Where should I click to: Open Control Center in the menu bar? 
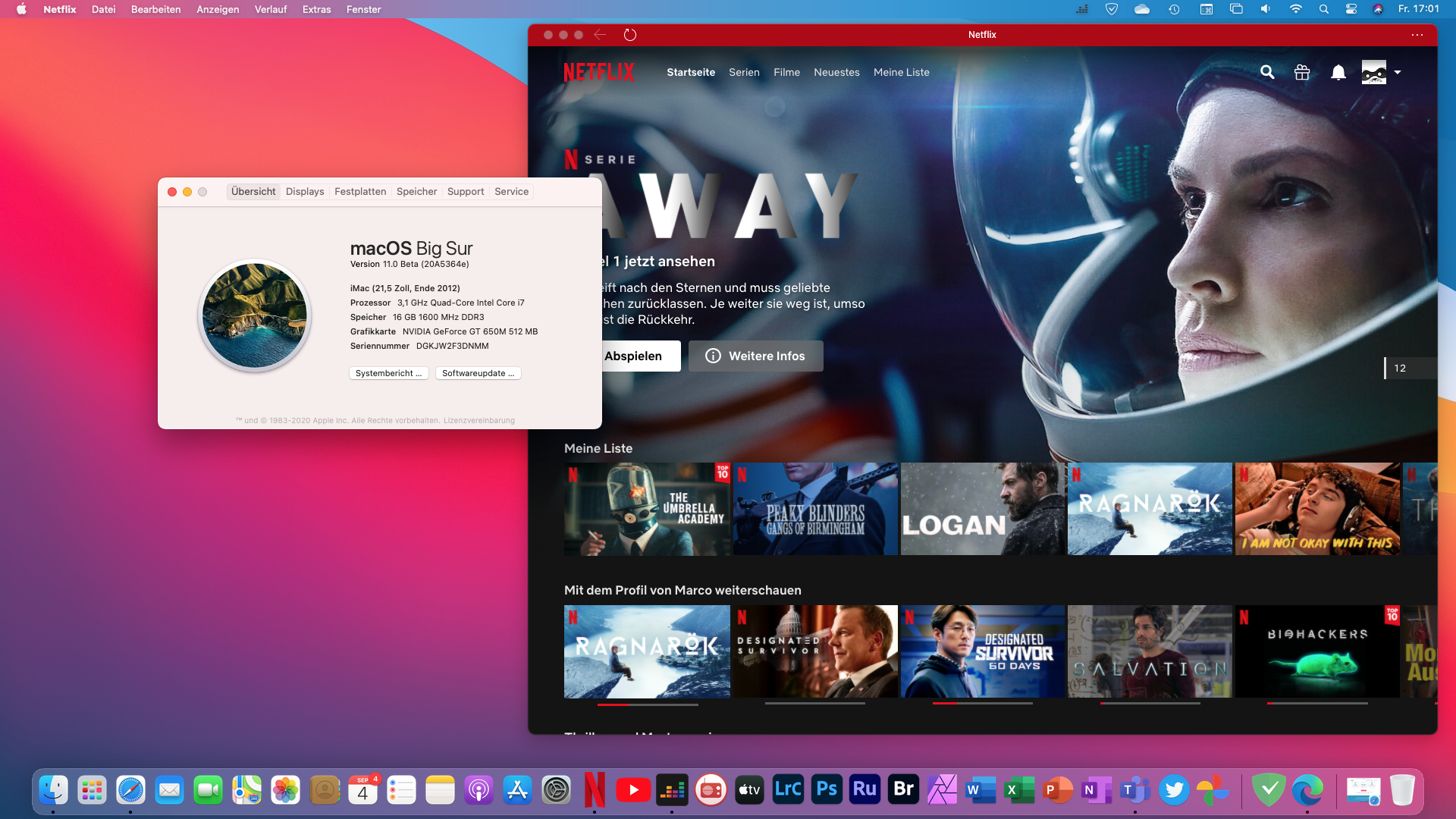(1351, 9)
